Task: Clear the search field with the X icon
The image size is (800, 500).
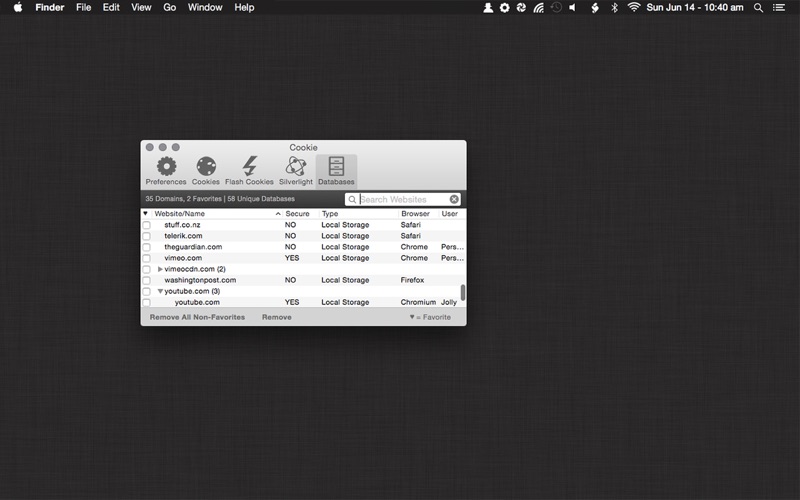Action: click(x=454, y=200)
